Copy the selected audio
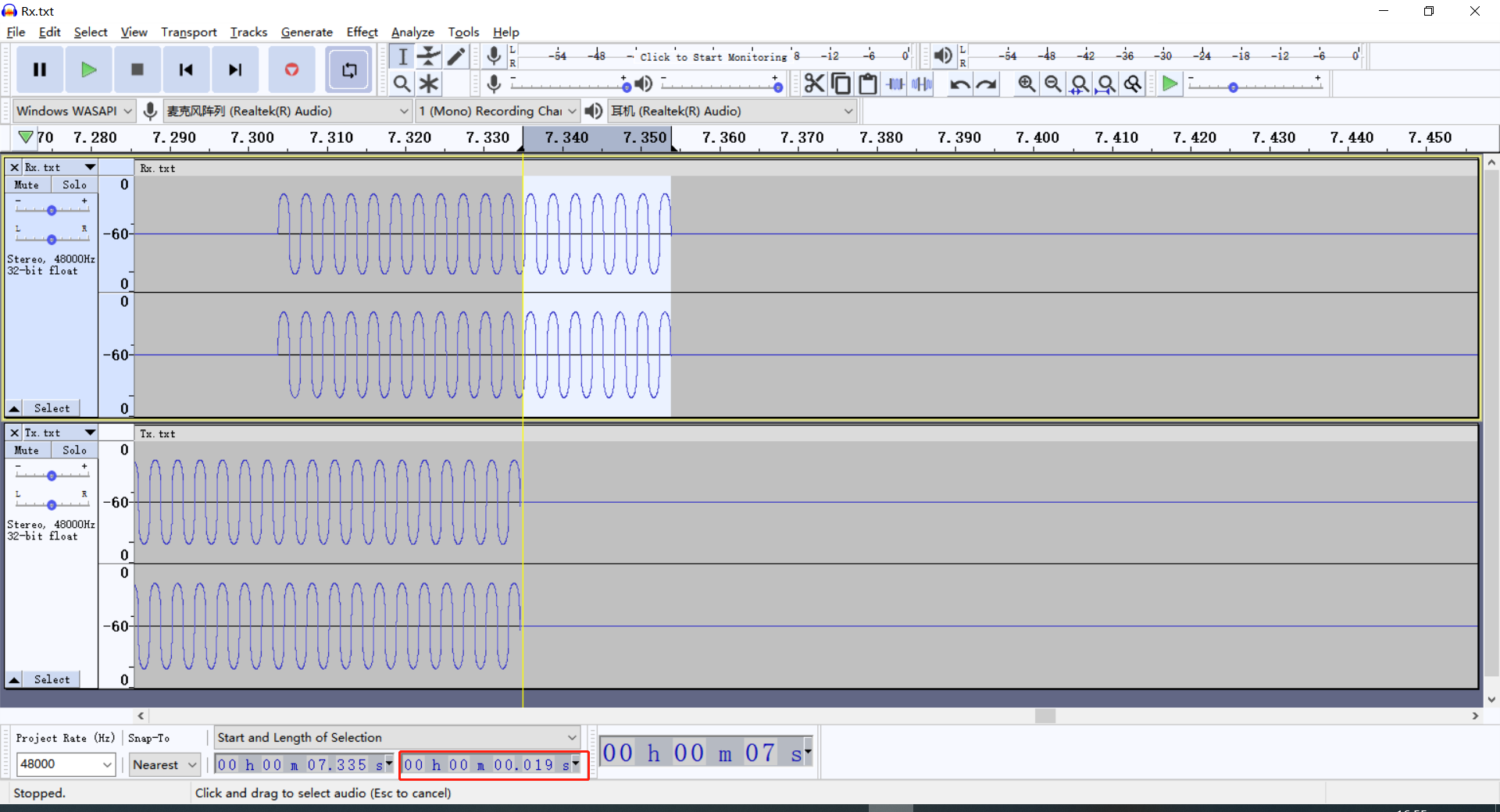Viewport: 1500px width, 812px height. click(841, 84)
